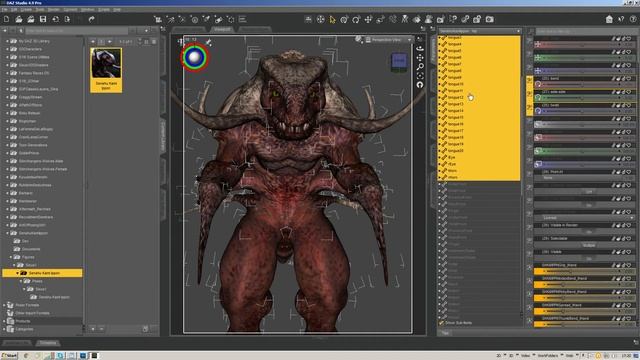Click the frame selection control beside viewport
The image size is (640, 360).
[x=420, y=76]
